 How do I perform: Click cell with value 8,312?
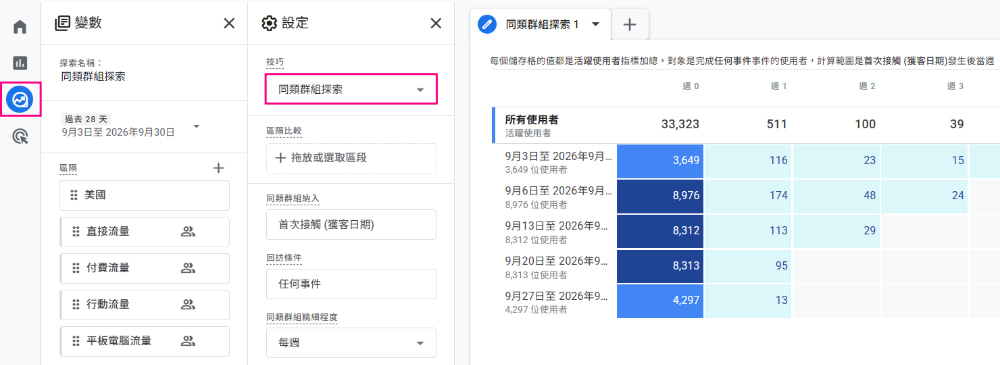(x=660, y=231)
